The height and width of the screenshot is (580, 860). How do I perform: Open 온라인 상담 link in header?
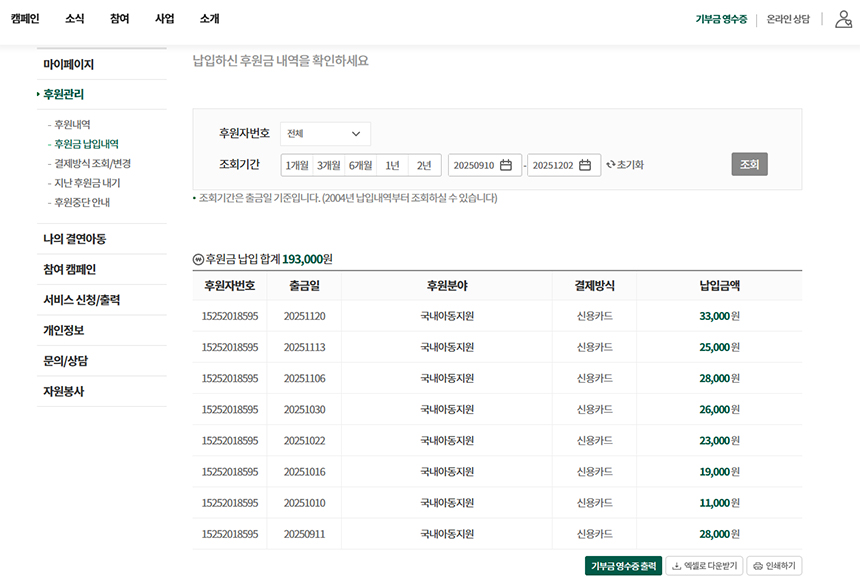(x=788, y=19)
